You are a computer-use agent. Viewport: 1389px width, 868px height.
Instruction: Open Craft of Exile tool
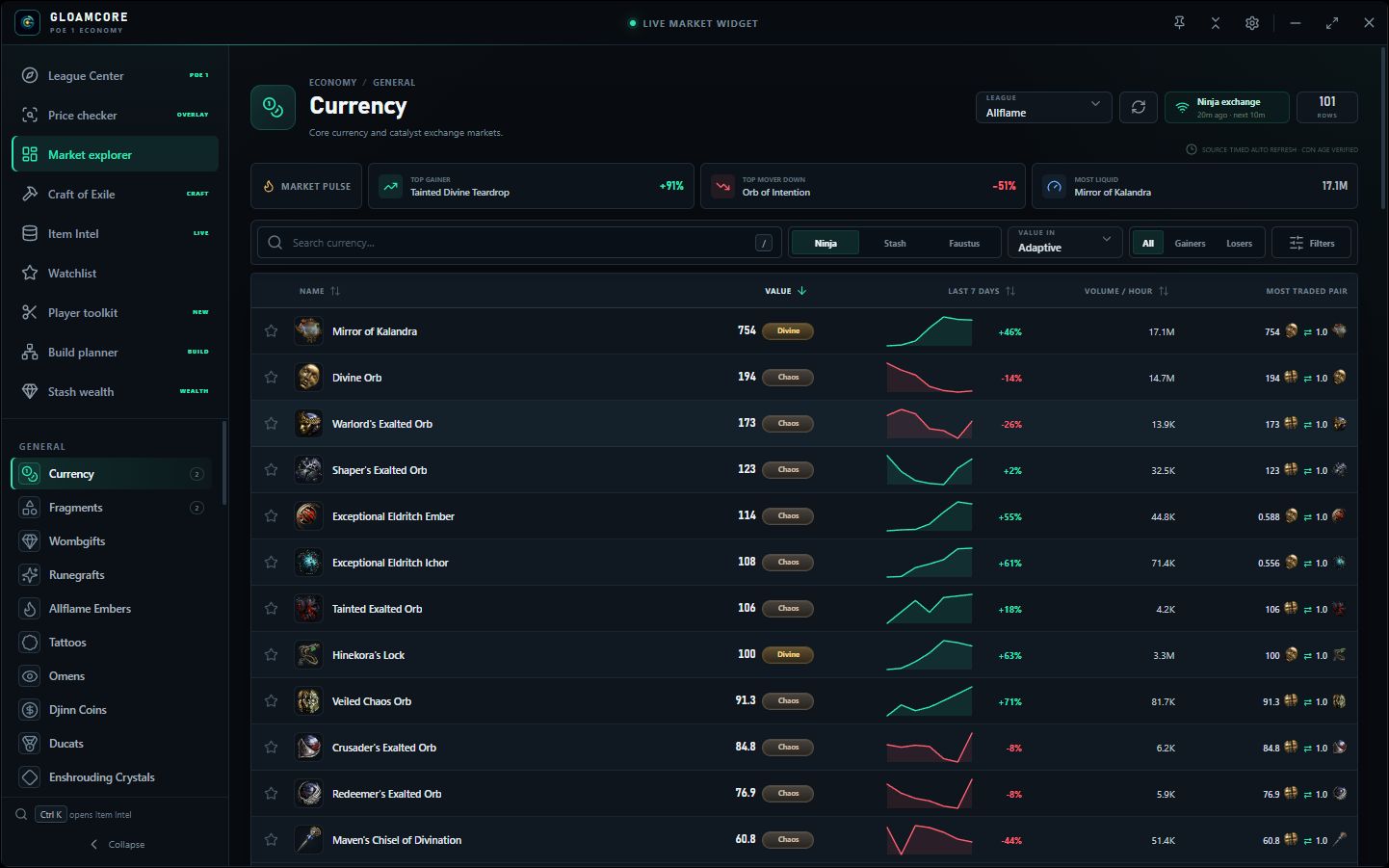click(116, 194)
